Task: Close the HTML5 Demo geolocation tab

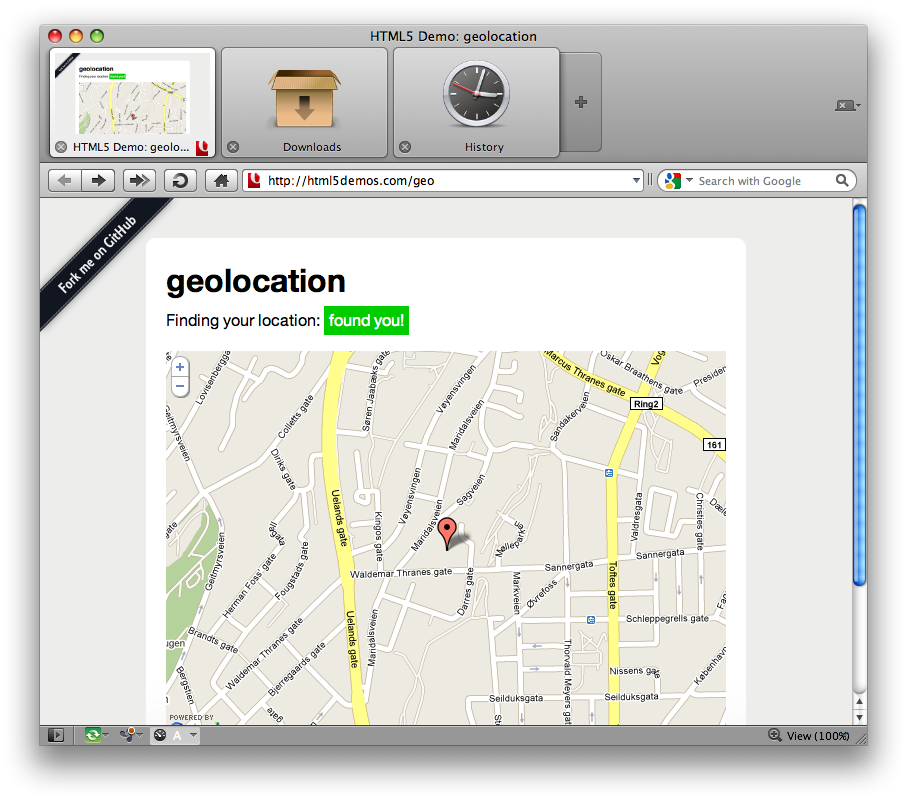Action: click(x=61, y=147)
